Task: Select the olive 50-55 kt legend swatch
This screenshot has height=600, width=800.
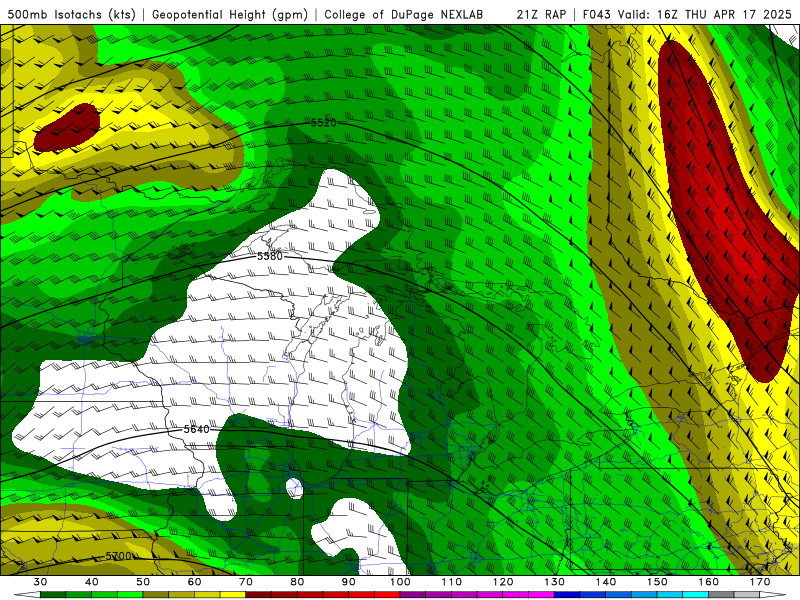Action: tap(156, 595)
